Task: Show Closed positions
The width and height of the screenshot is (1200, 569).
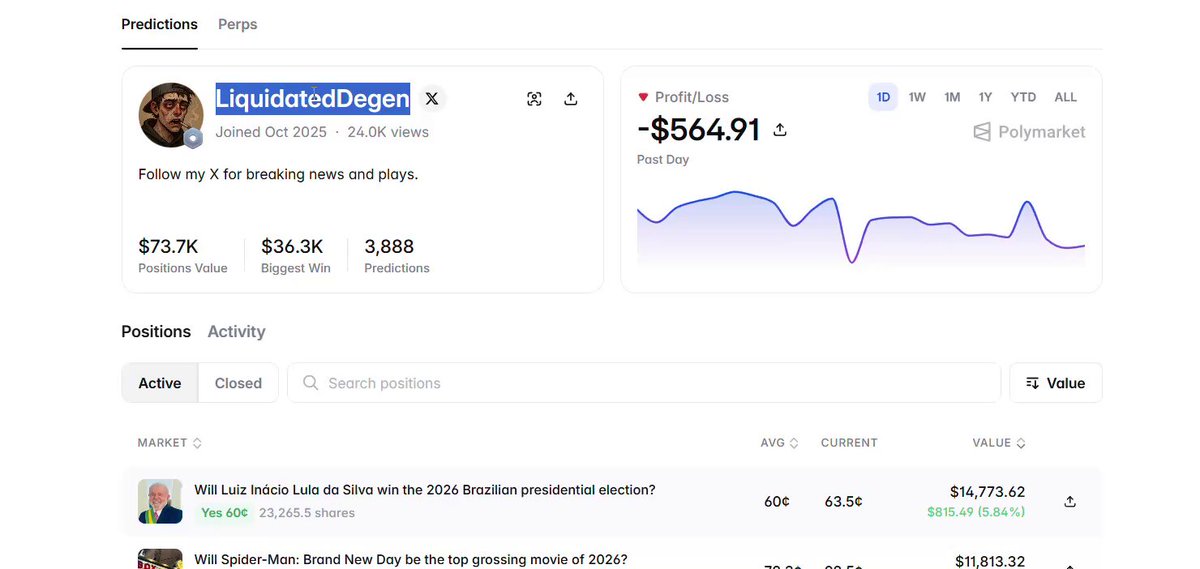Action: [x=238, y=383]
